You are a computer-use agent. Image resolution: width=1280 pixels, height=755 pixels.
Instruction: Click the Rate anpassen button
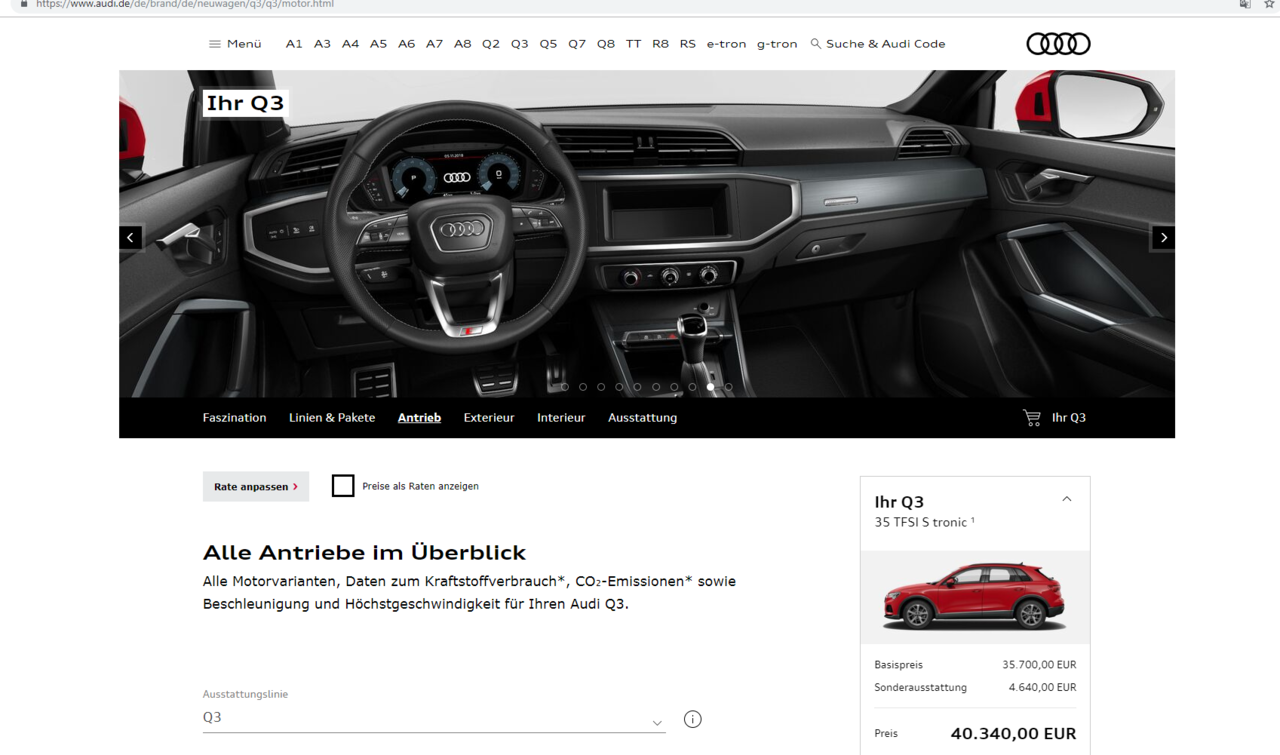256,486
